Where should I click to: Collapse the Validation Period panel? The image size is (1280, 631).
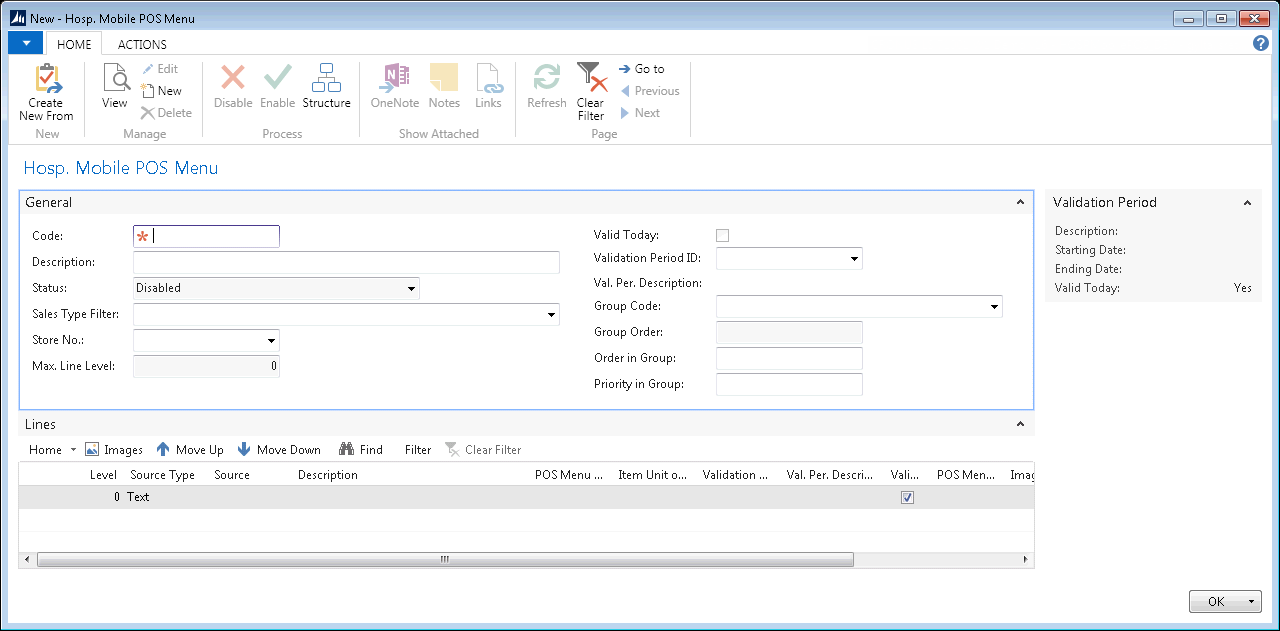1247,203
